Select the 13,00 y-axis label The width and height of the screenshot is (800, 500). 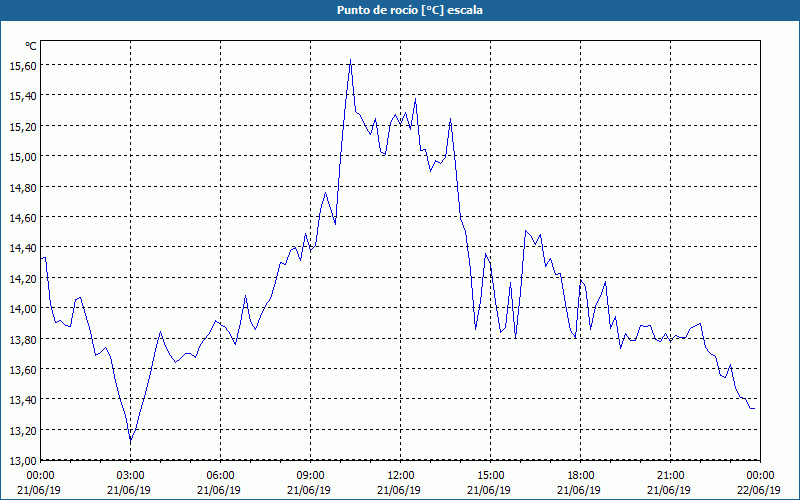[23, 460]
